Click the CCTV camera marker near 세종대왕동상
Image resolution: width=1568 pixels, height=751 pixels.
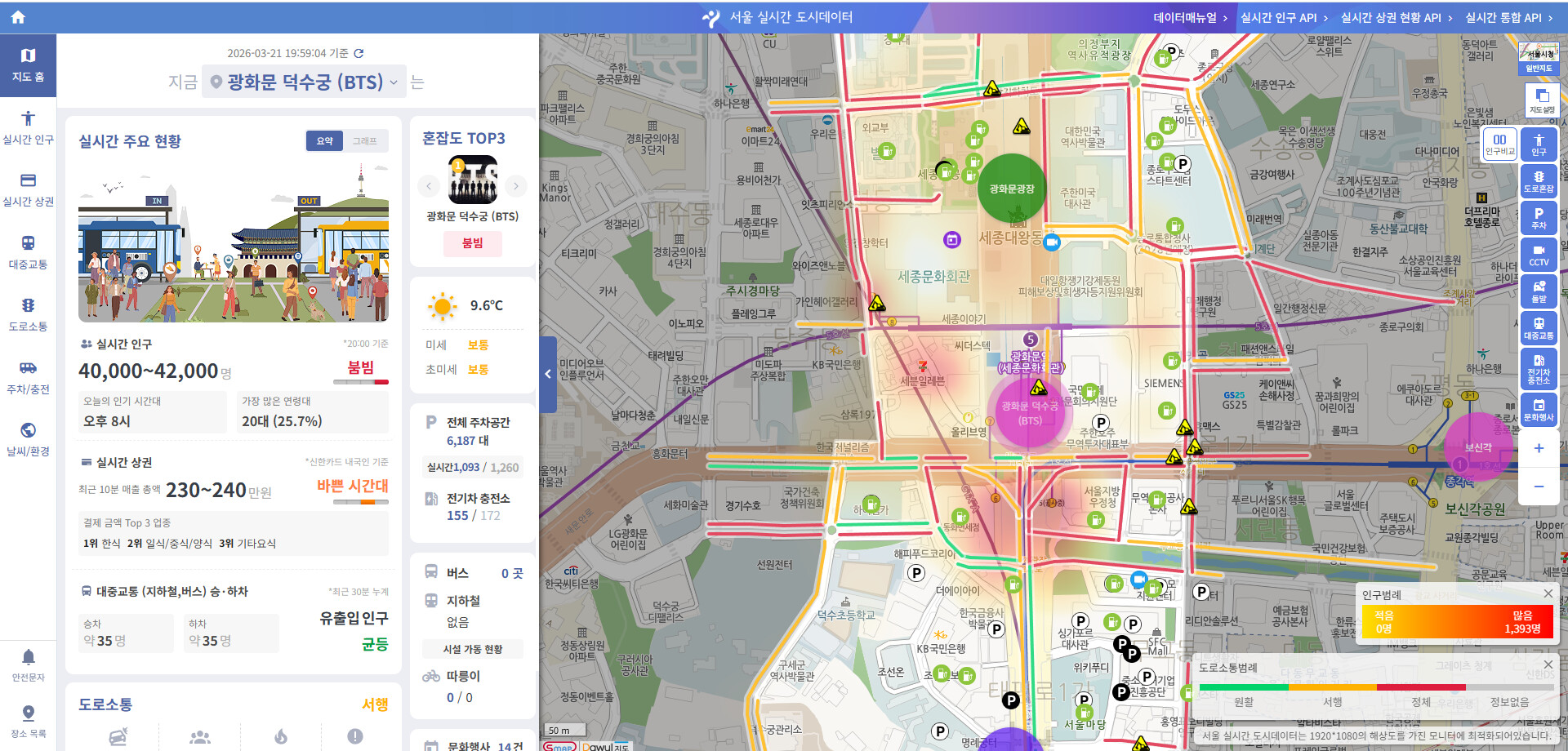1052,242
